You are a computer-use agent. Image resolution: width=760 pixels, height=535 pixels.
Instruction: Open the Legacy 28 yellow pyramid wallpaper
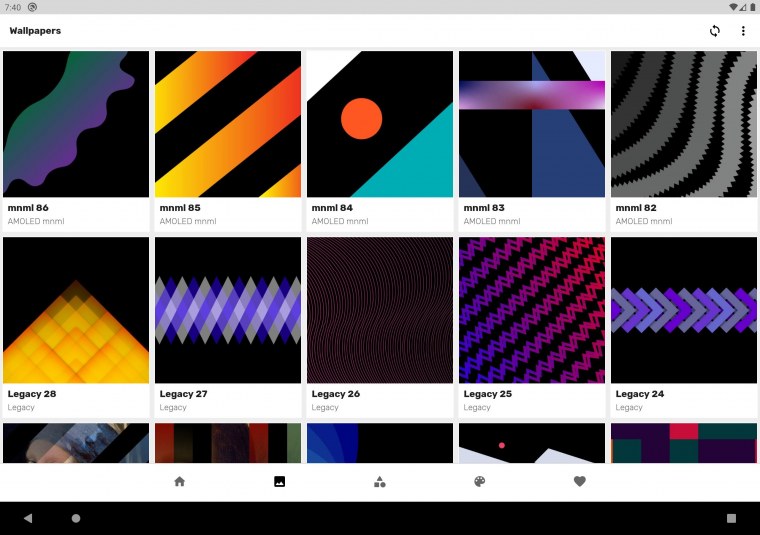(x=76, y=310)
